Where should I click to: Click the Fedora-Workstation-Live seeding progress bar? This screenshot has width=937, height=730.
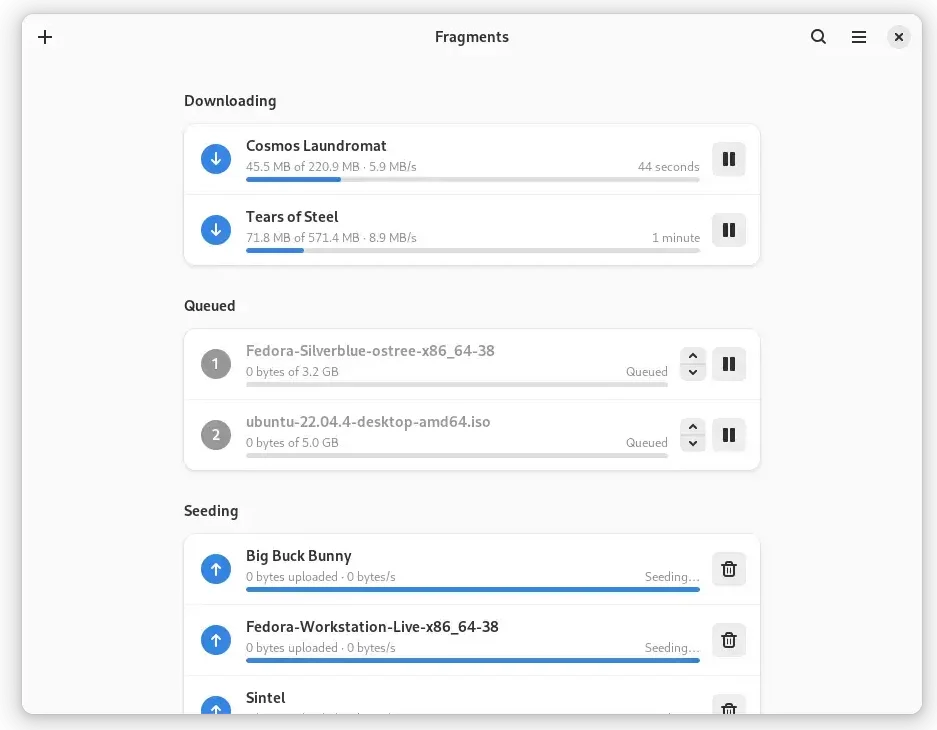(473, 660)
